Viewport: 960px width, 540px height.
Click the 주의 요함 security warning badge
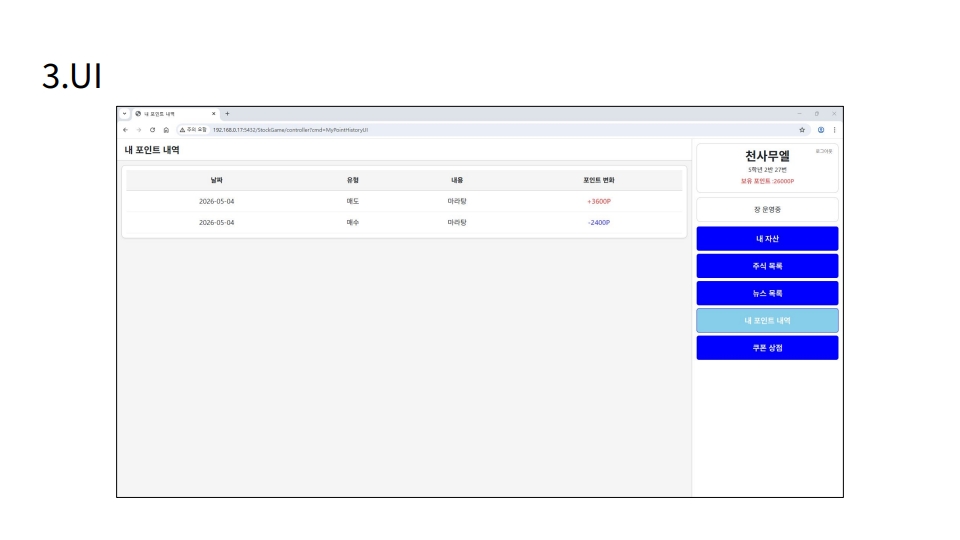click(x=193, y=130)
